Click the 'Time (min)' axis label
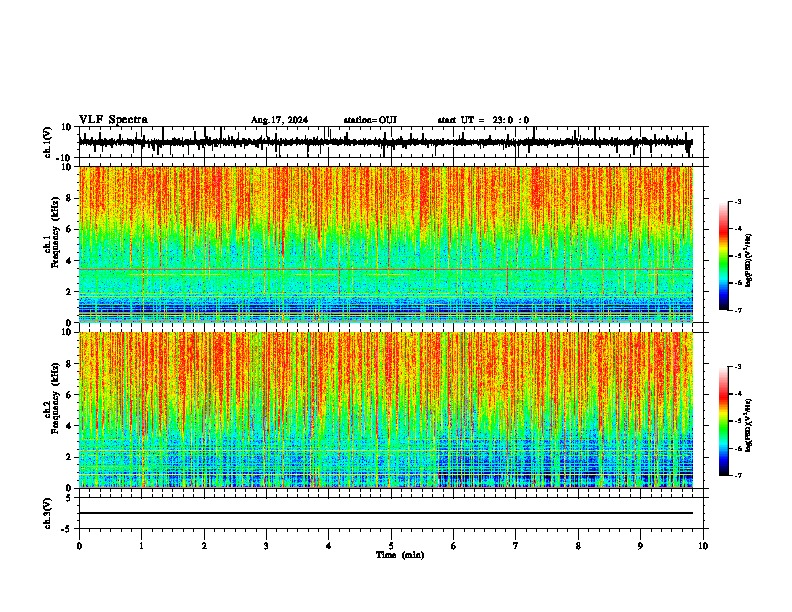The width and height of the screenshot is (792, 612). click(400, 555)
